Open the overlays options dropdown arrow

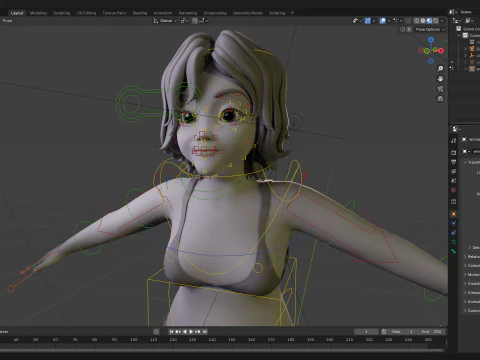389,21
